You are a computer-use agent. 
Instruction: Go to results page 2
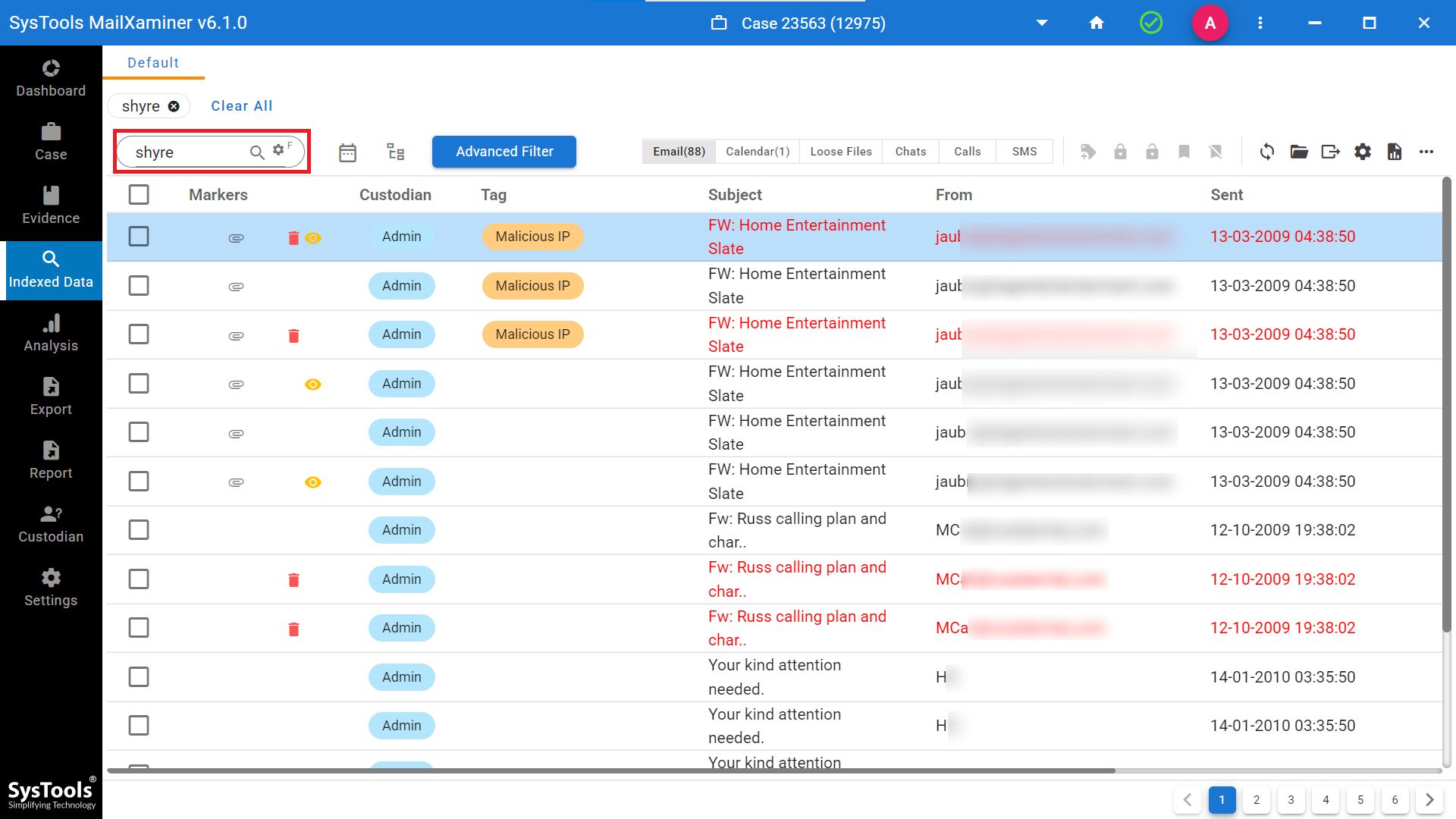(1257, 800)
